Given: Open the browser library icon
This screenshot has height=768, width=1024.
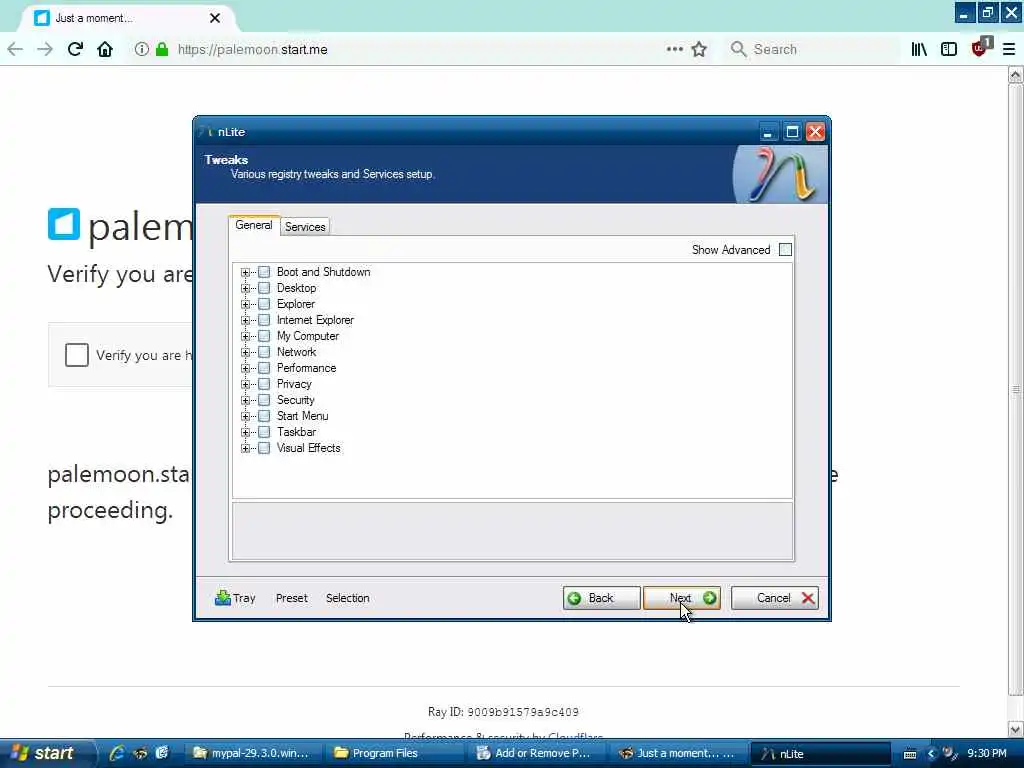Looking at the screenshot, I should 919,50.
